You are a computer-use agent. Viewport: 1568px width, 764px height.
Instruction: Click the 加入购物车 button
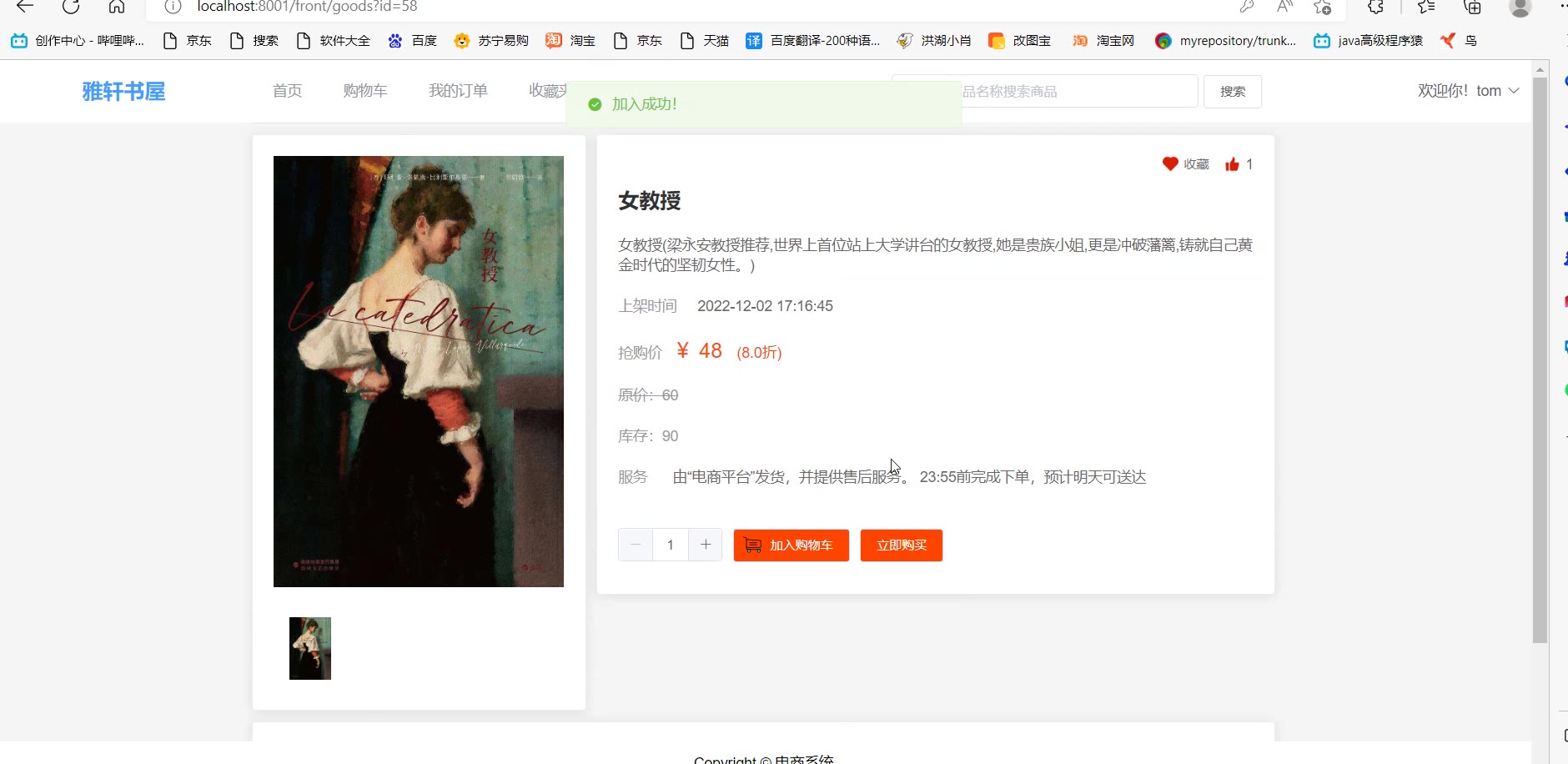792,545
